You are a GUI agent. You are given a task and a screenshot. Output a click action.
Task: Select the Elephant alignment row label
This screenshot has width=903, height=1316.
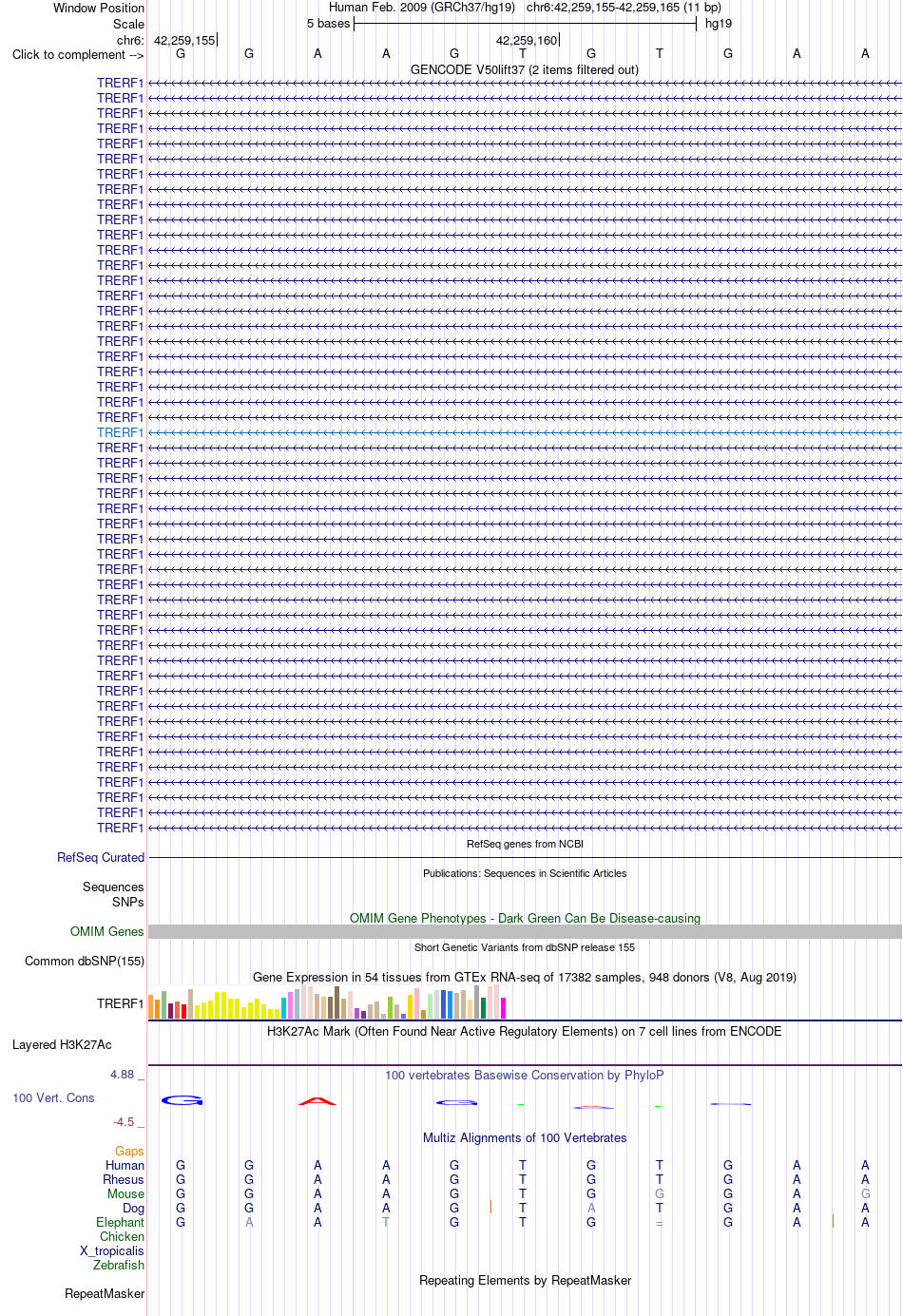(121, 1222)
